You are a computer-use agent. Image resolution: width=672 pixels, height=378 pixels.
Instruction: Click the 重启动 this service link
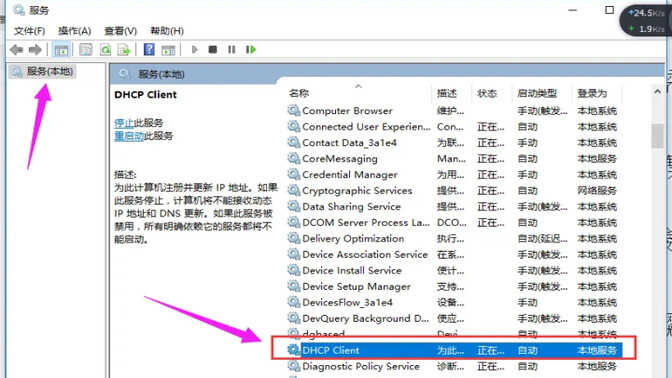(x=129, y=136)
